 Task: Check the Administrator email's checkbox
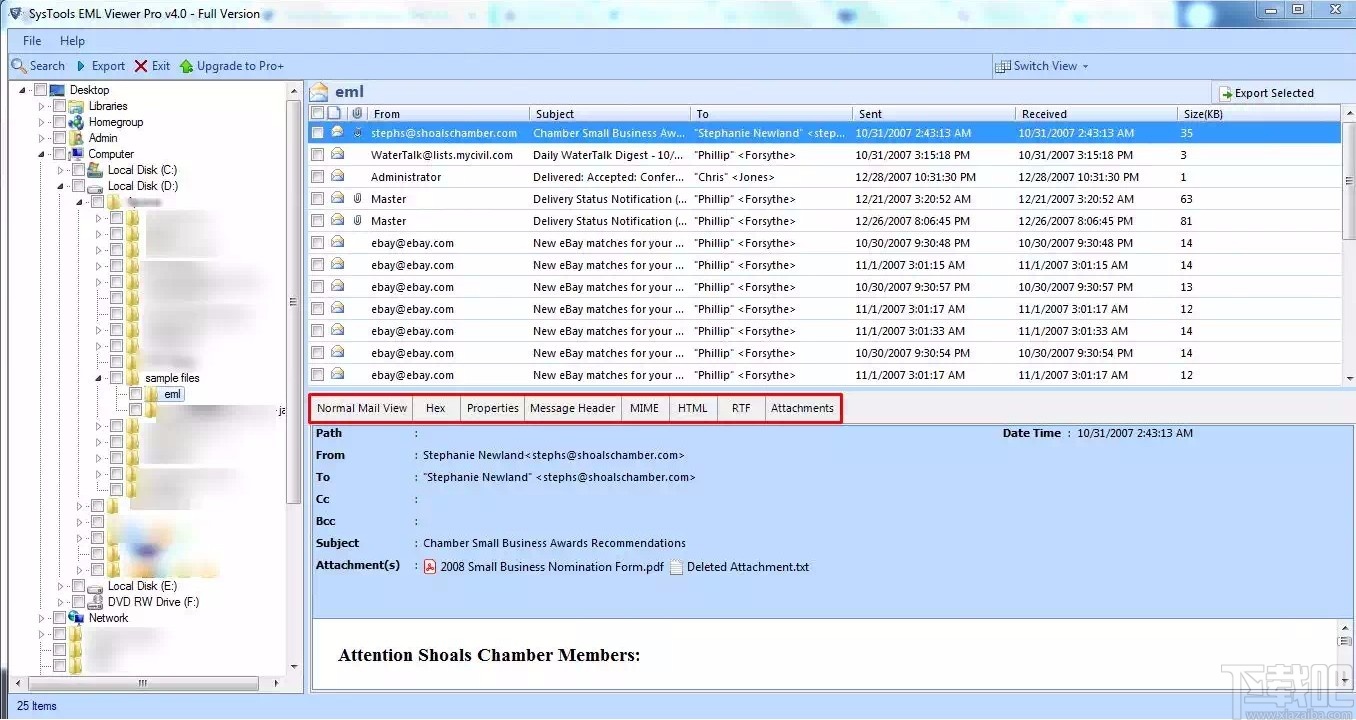tap(316, 177)
